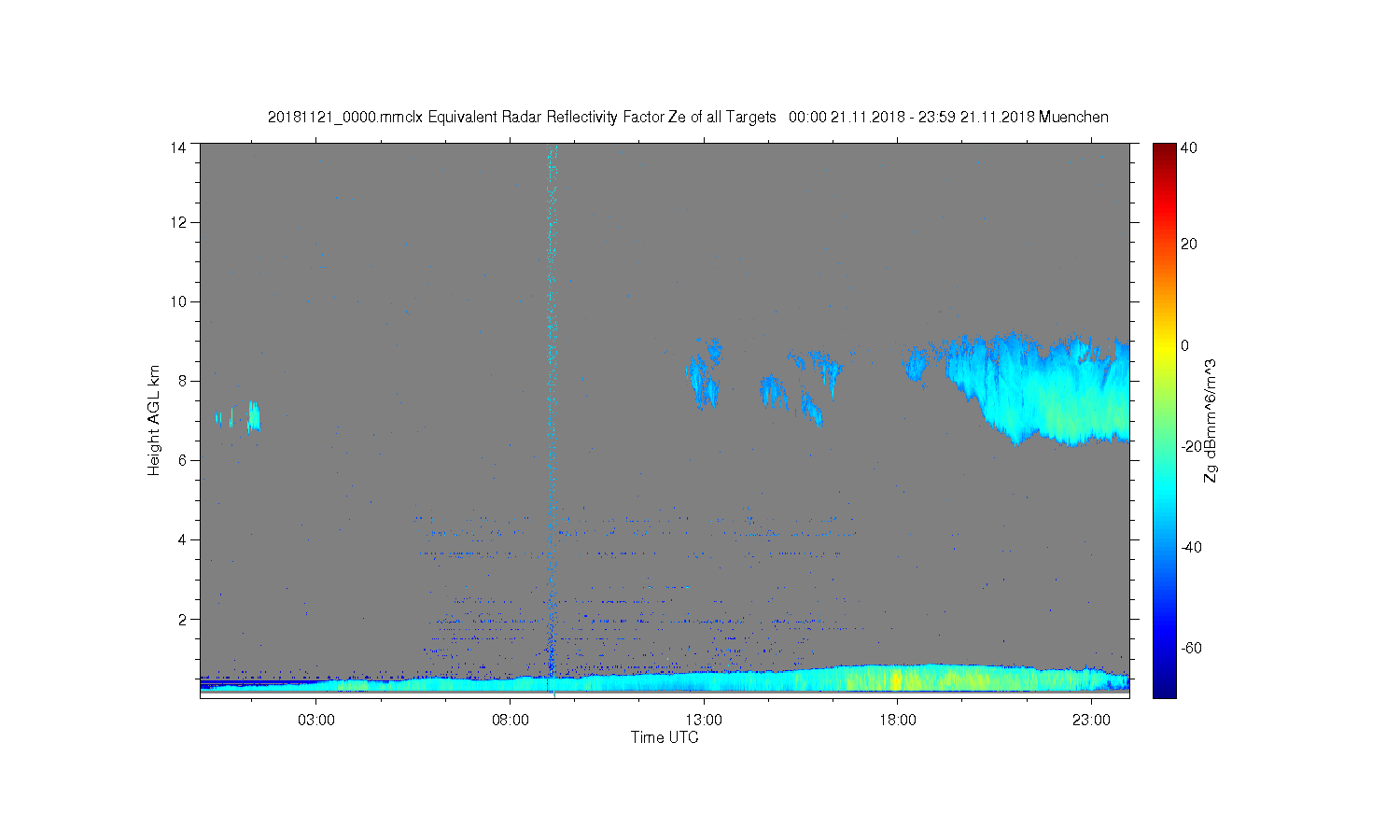Select height-axis tick label 2
The image size is (1400, 840).
pyautogui.click(x=182, y=619)
